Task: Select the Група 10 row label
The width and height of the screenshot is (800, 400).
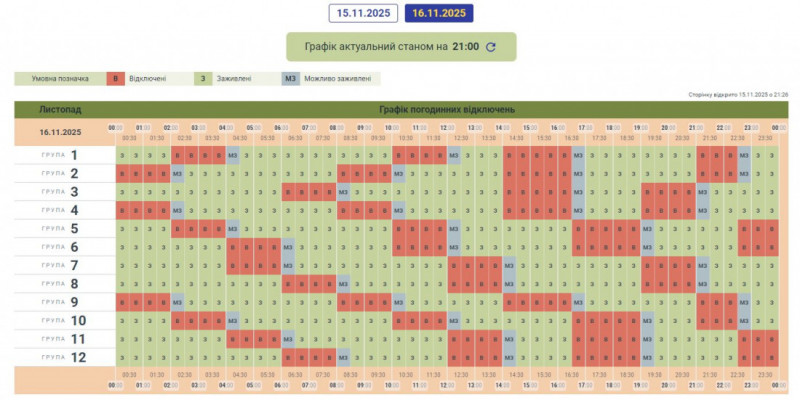Action: point(60,320)
